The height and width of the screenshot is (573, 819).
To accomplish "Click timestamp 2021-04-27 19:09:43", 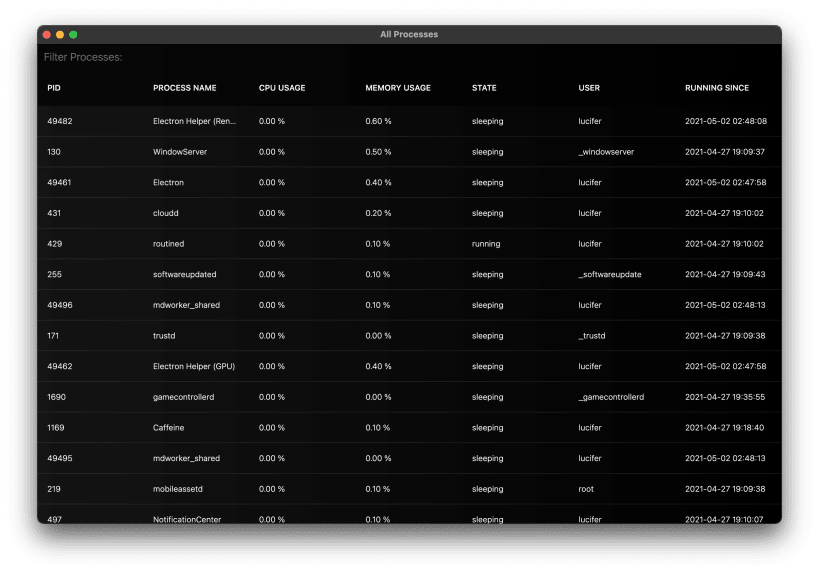I will 725,274.
